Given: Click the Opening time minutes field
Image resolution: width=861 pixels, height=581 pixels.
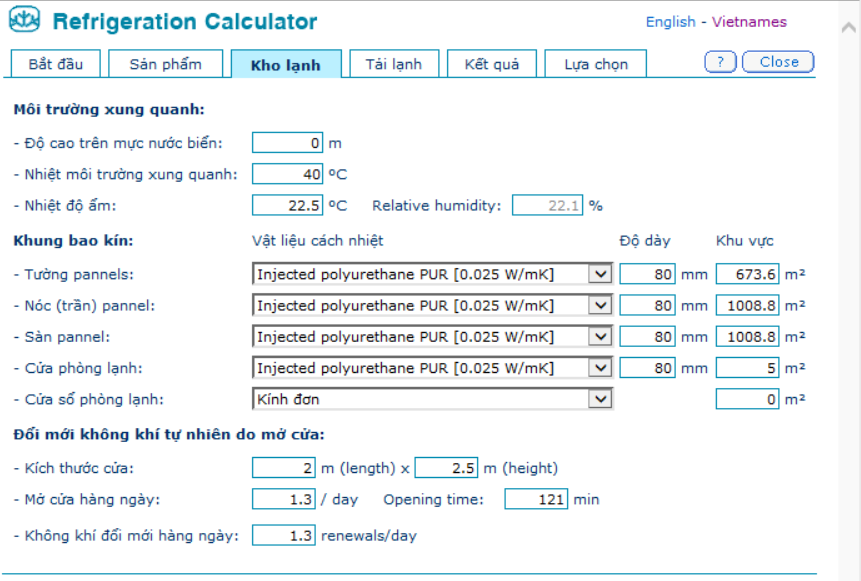Looking at the screenshot, I should tap(536, 499).
